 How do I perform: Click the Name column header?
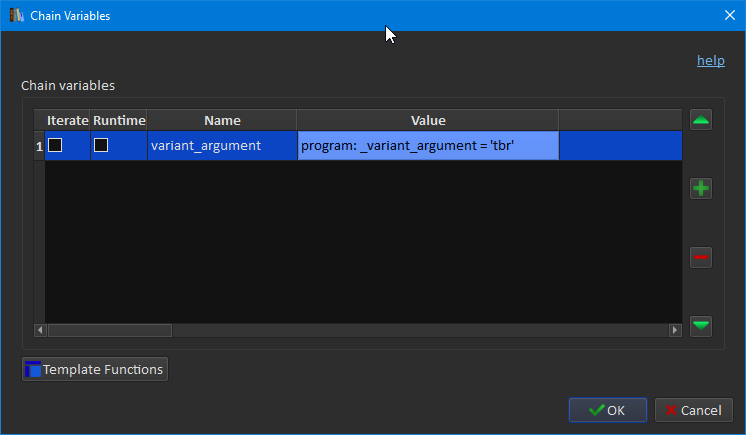(222, 120)
